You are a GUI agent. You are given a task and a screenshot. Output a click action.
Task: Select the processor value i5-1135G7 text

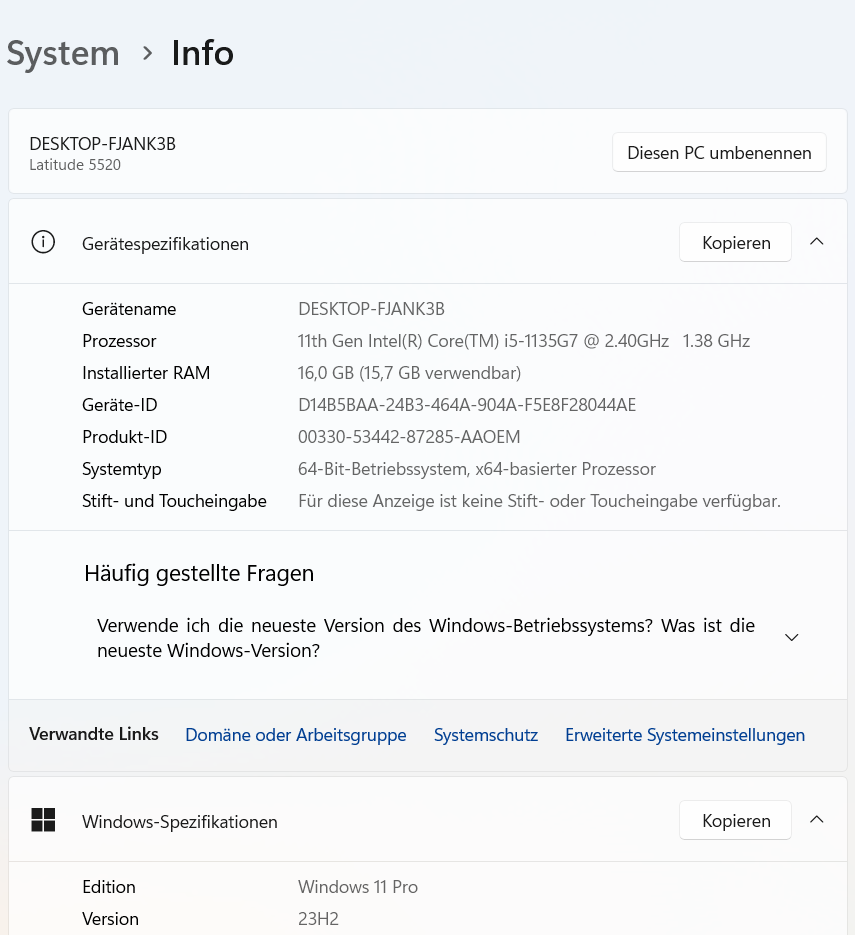click(523, 341)
